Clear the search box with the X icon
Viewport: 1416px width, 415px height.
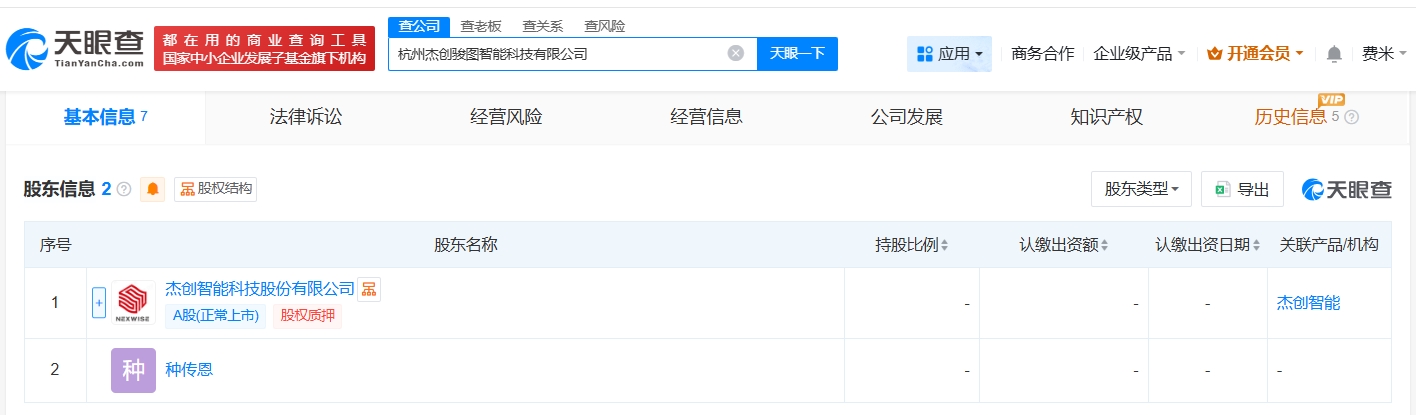pos(736,54)
